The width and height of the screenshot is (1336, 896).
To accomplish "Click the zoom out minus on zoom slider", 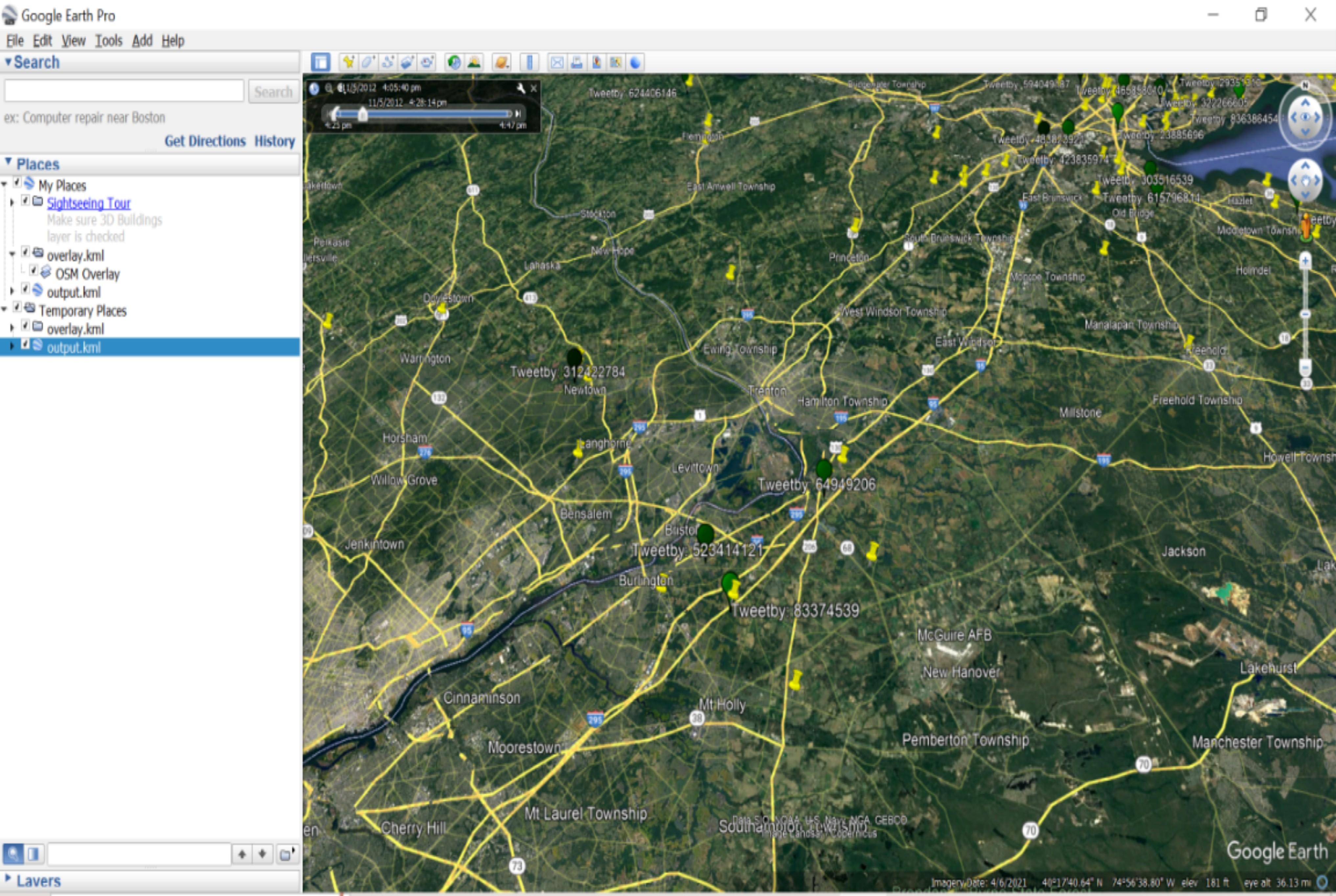I will 1305,367.
